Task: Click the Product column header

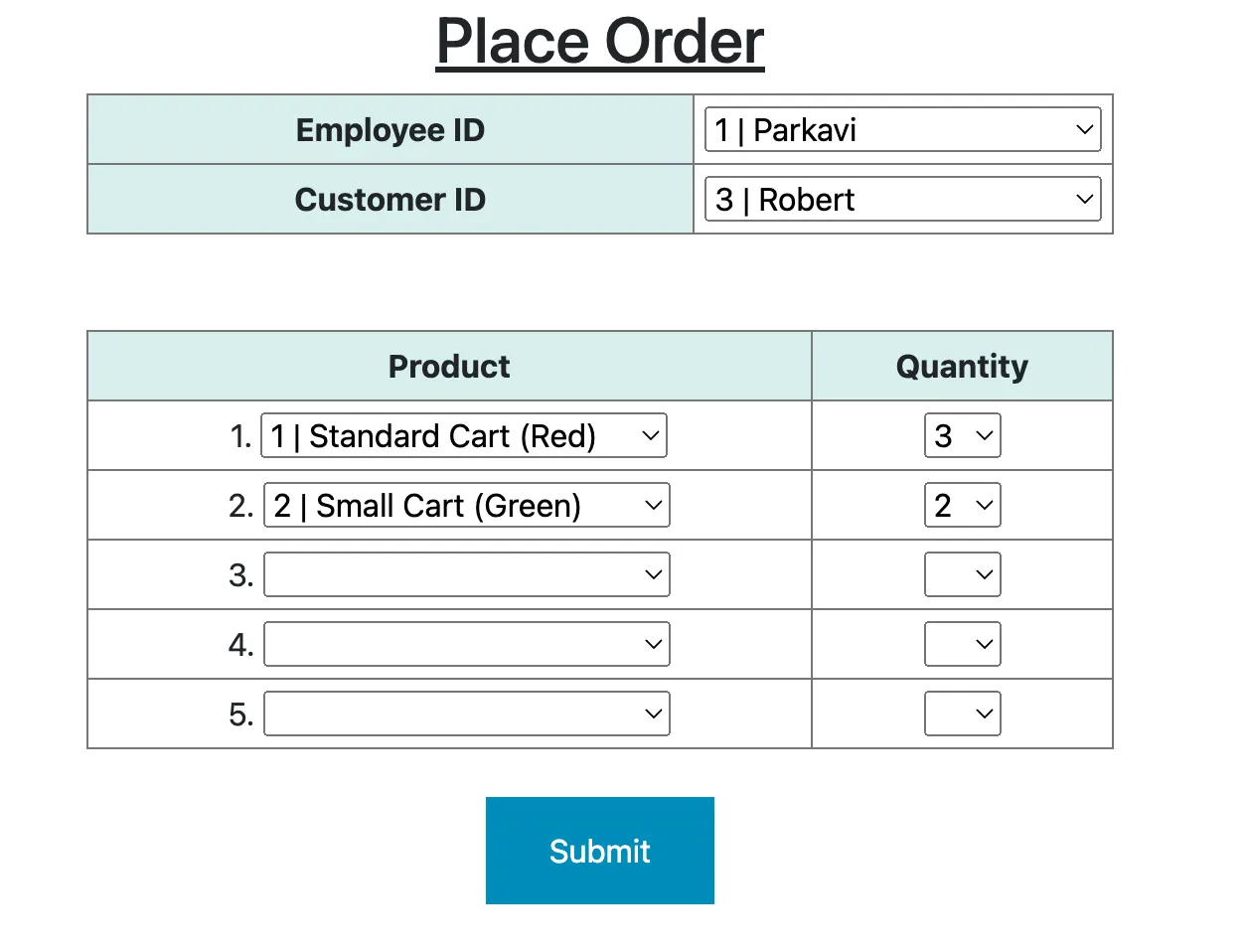Action: click(x=449, y=366)
